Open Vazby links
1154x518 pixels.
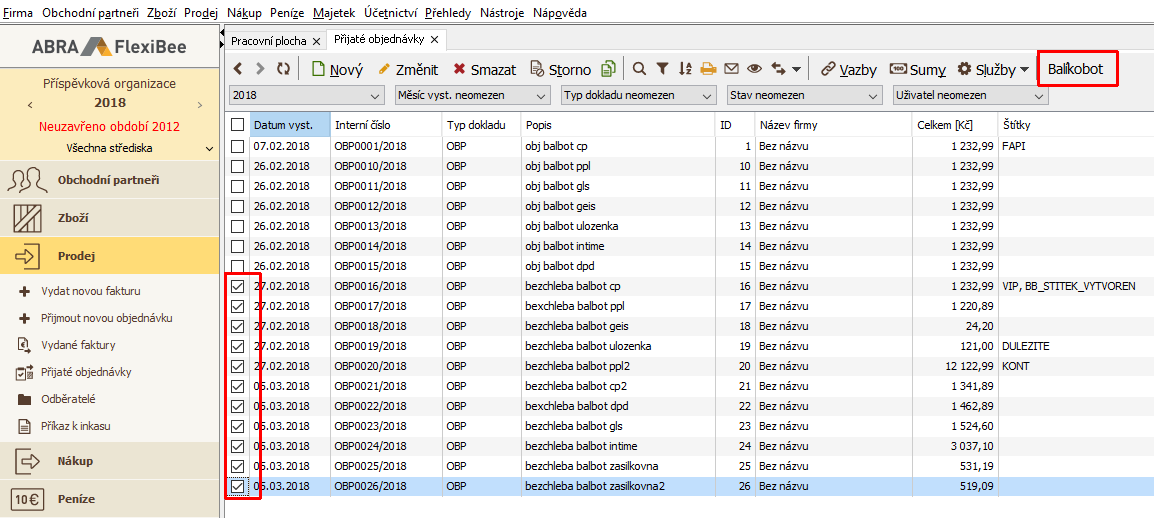pos(849,70)
